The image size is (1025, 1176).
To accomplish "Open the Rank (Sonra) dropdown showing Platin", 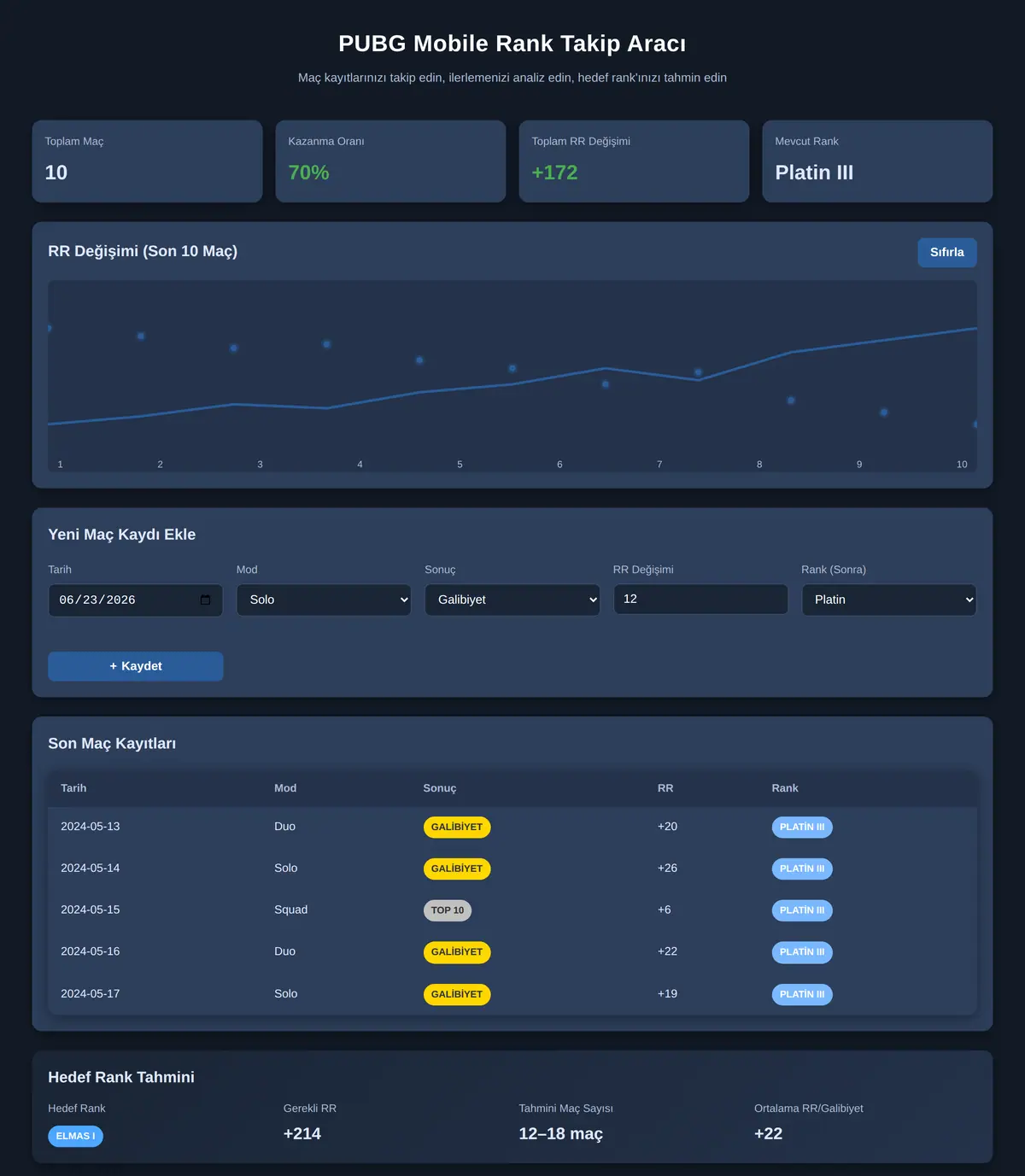I will click(x=889, y=600).
